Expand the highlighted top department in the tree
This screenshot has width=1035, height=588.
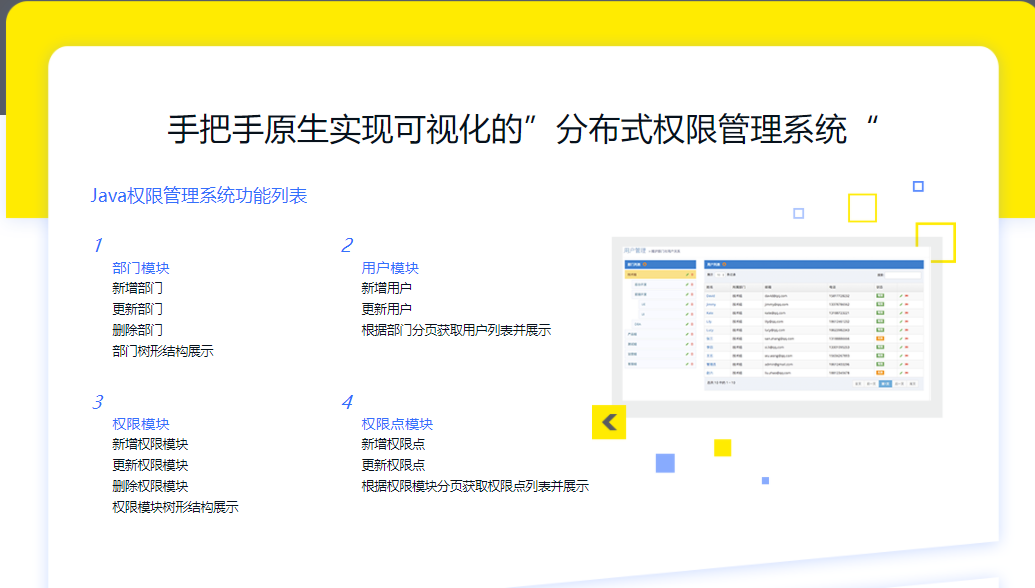coord(632,274)
